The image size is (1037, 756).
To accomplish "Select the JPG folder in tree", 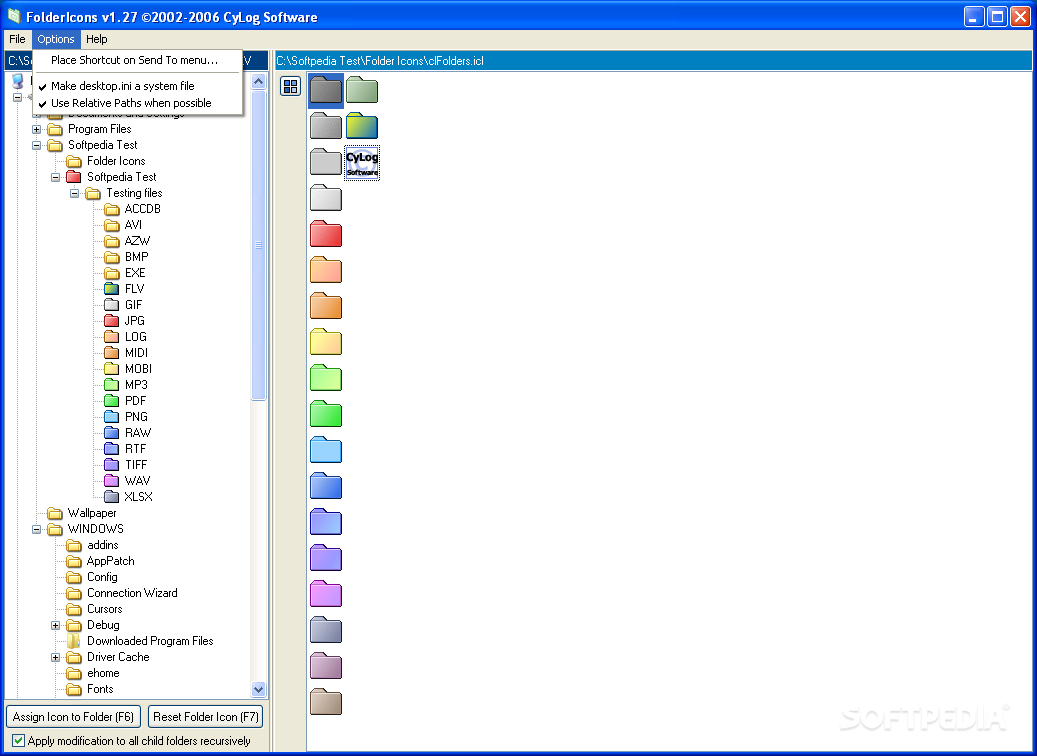I will 135,321.
